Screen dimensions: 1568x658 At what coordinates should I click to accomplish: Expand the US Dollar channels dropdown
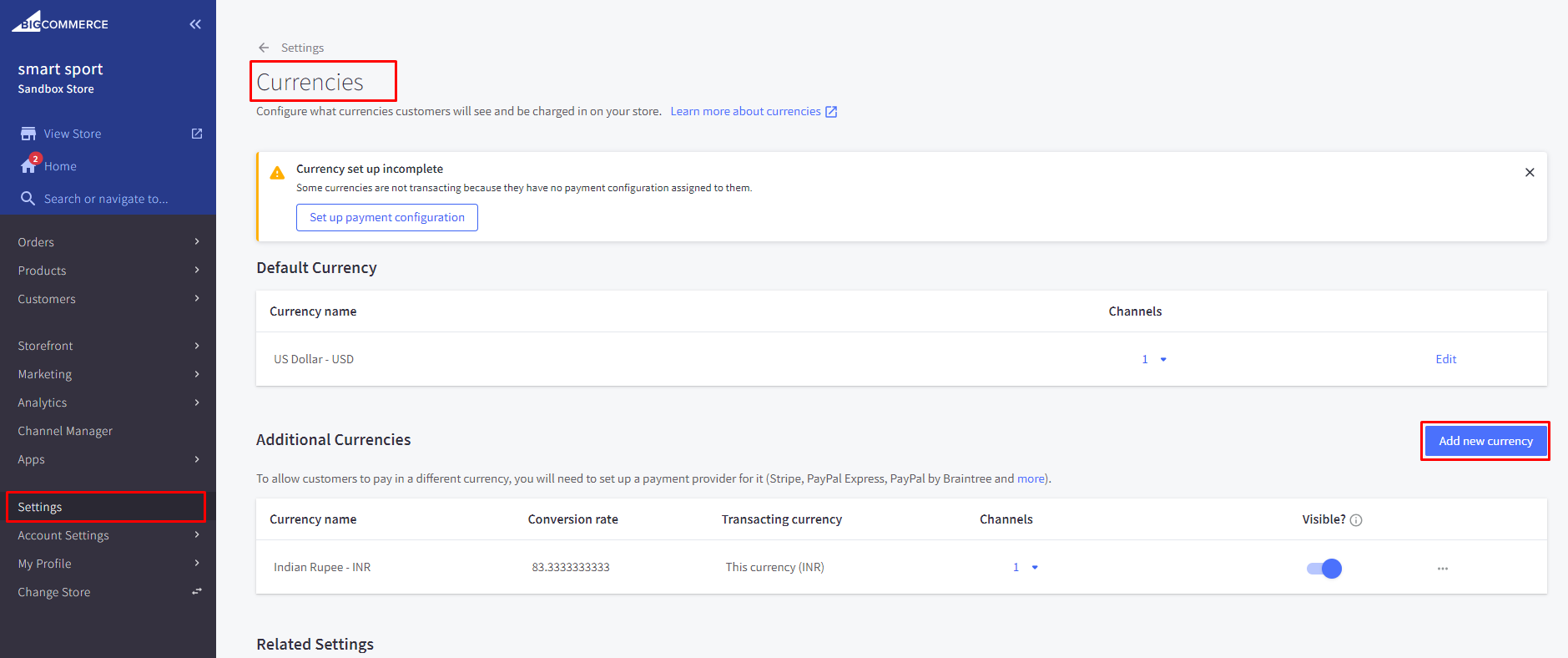(1162, 360)
